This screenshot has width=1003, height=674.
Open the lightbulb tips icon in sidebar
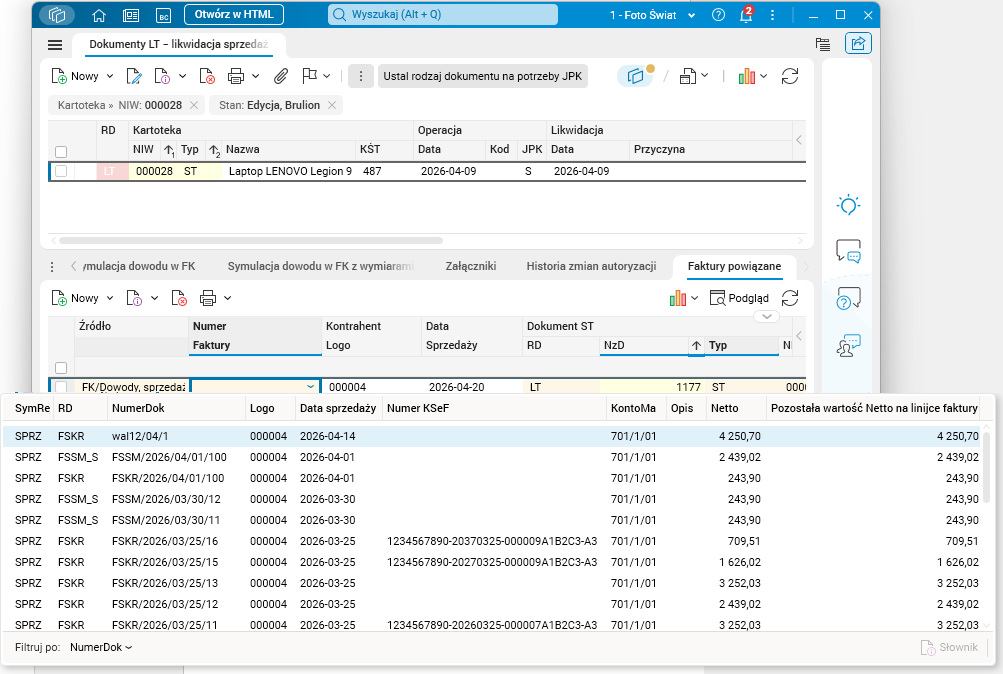848,205
